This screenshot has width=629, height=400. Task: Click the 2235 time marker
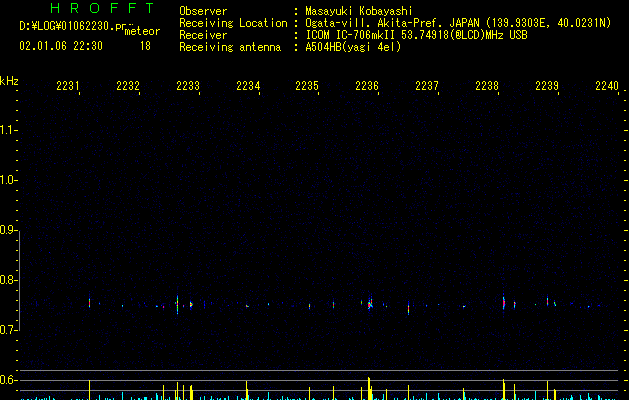pos(307,85)
